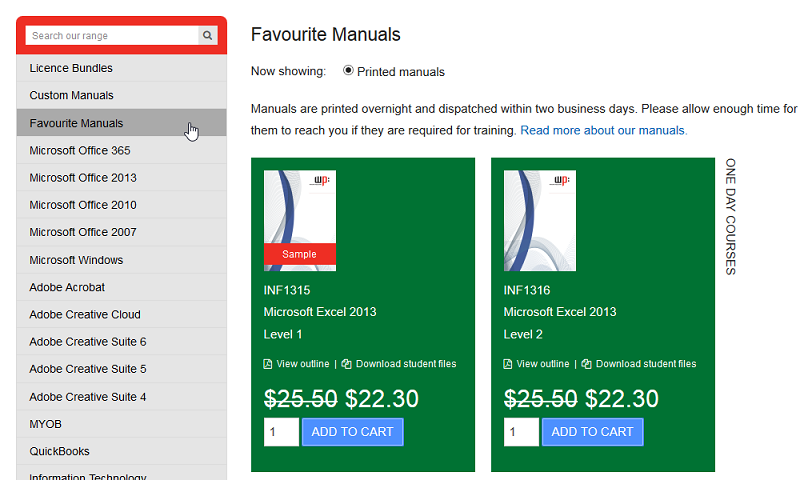Image resolution: width=800 pixels, height=480 pixels.
Task: Click the Search our range field
Action: coord(112,36)
